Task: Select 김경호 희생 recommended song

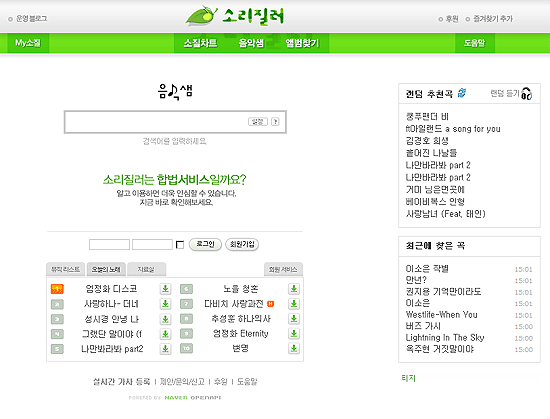Action: pyautogui.click(x=427, y=141)
